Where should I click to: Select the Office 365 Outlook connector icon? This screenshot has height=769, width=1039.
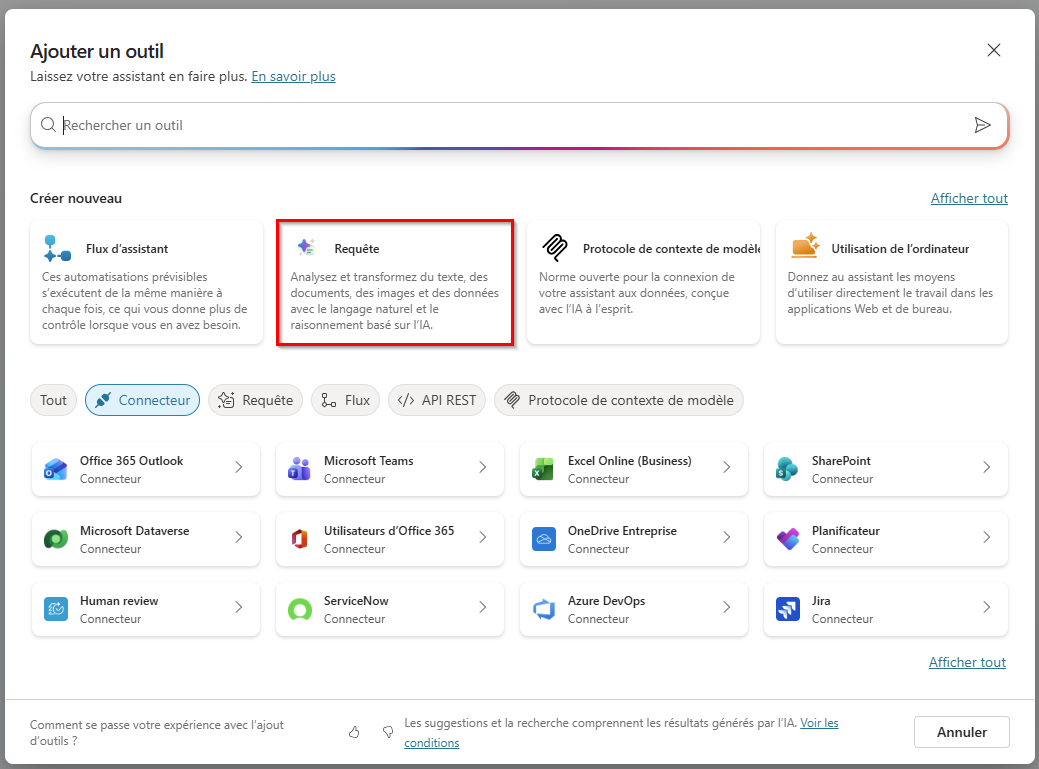coord(56,469)
